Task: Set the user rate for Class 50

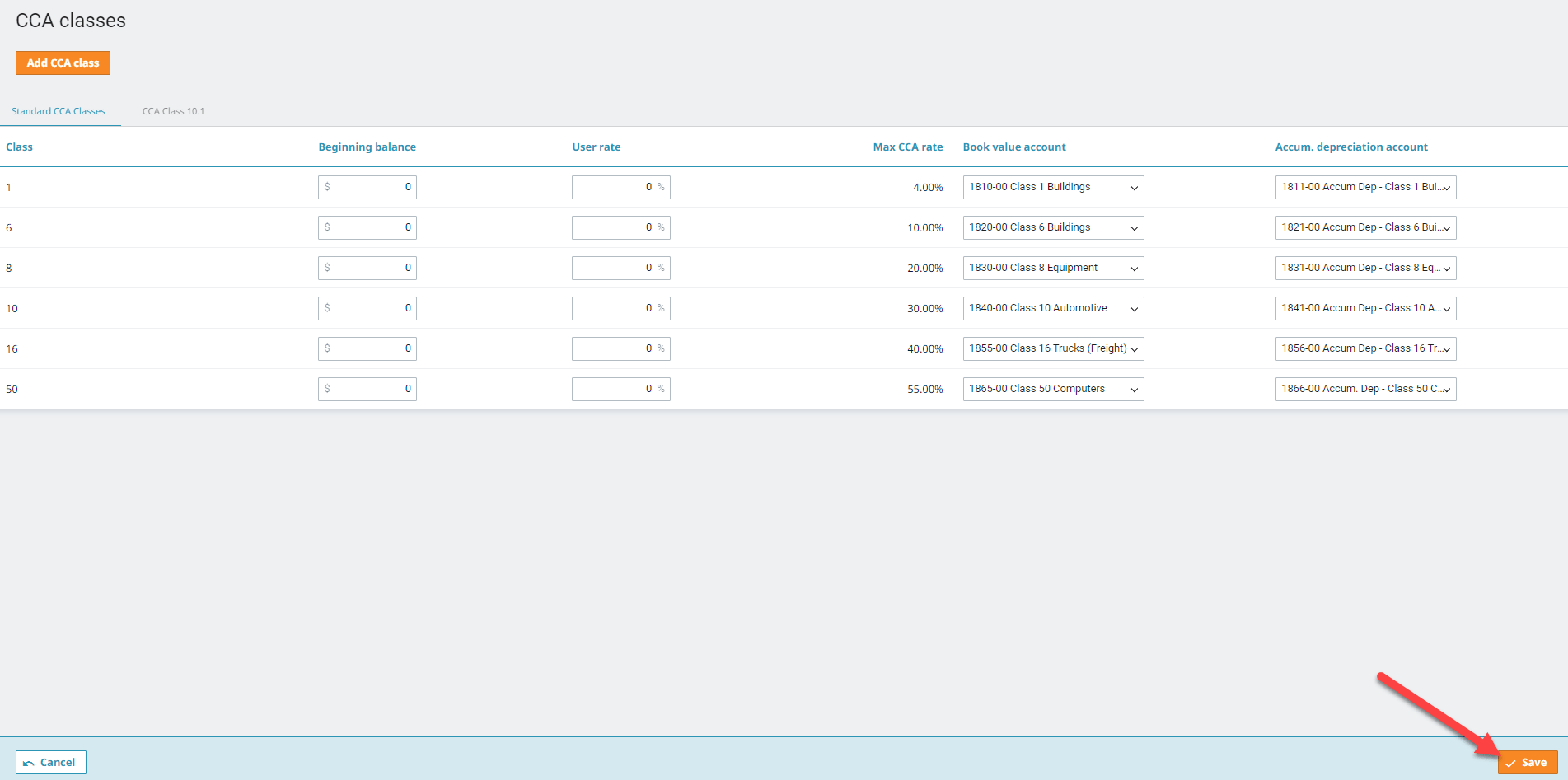Action: click(x=621, y=389)
